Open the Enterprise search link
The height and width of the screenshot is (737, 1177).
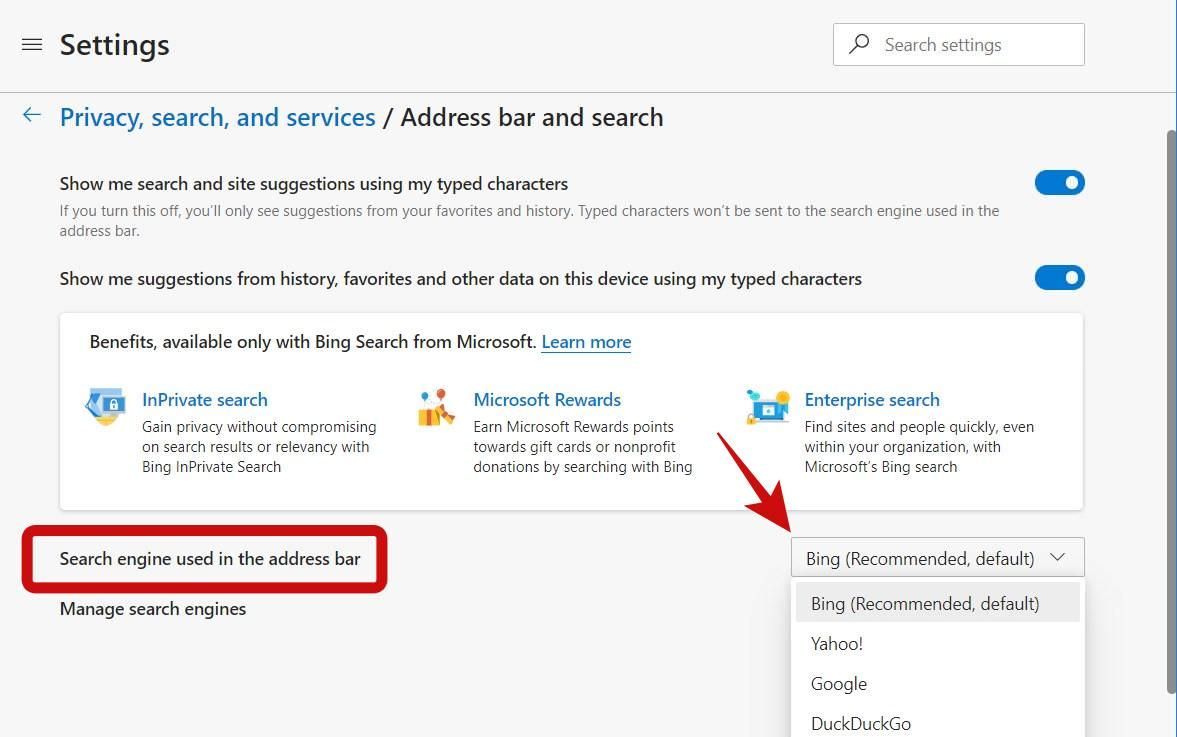click(x=872, y=400)
